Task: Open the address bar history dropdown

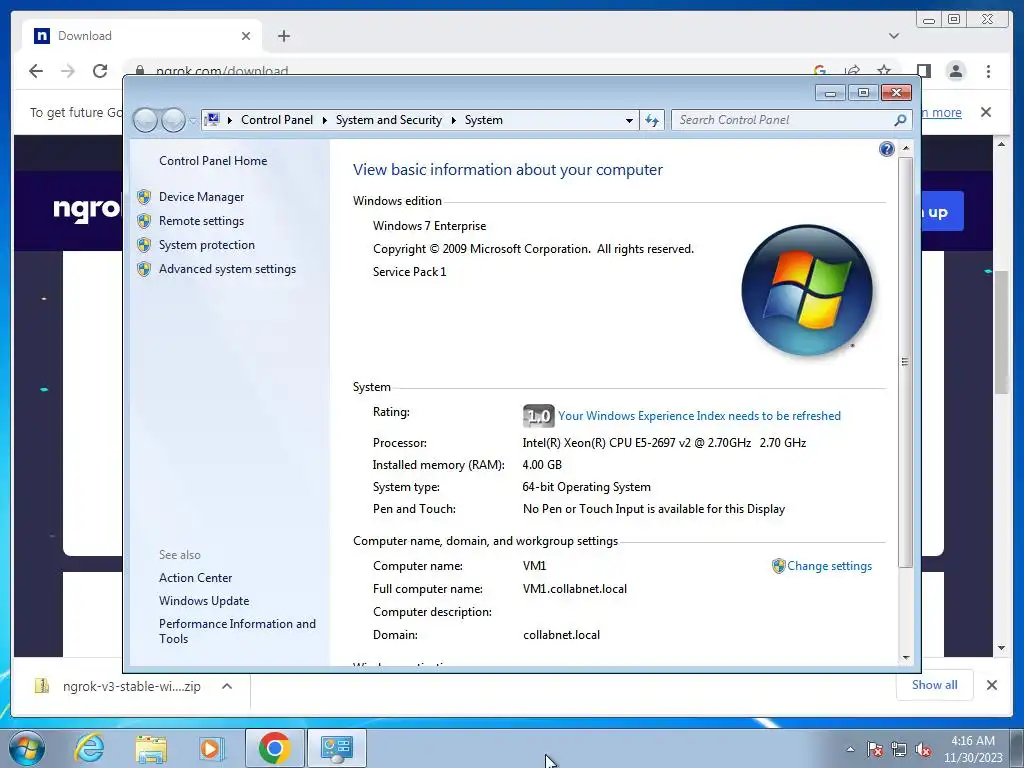Action: (x=629, y=121)
